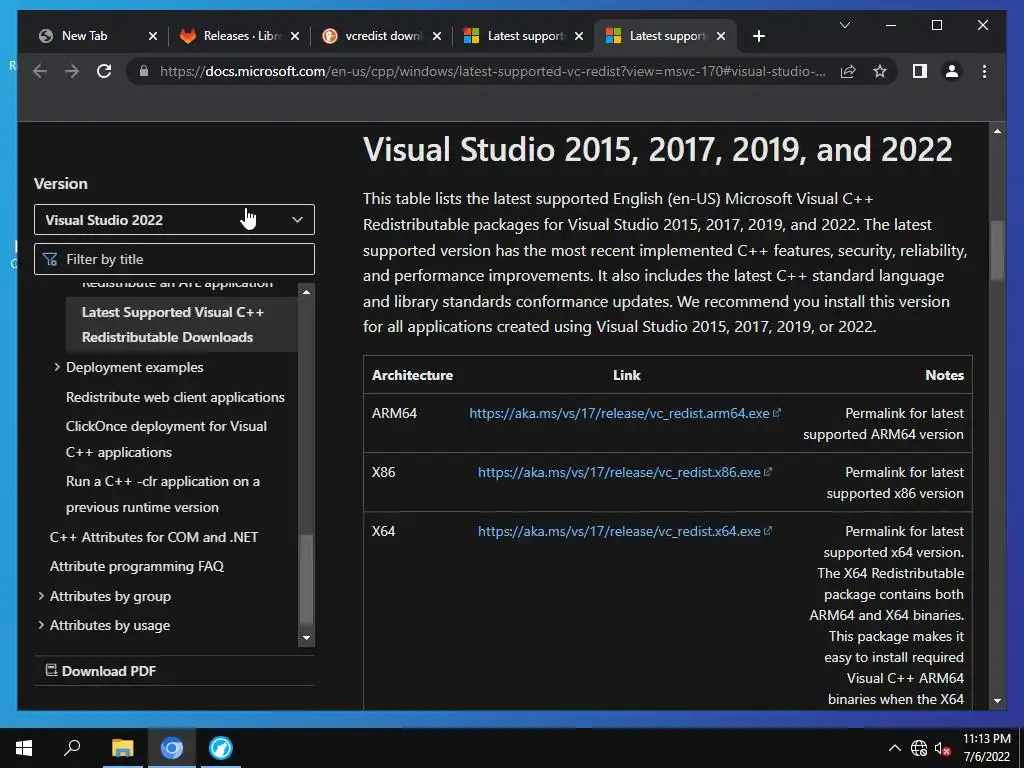Click the share page icon in address bar
This screenshot has width=1024, height=768.
[848, 71]
